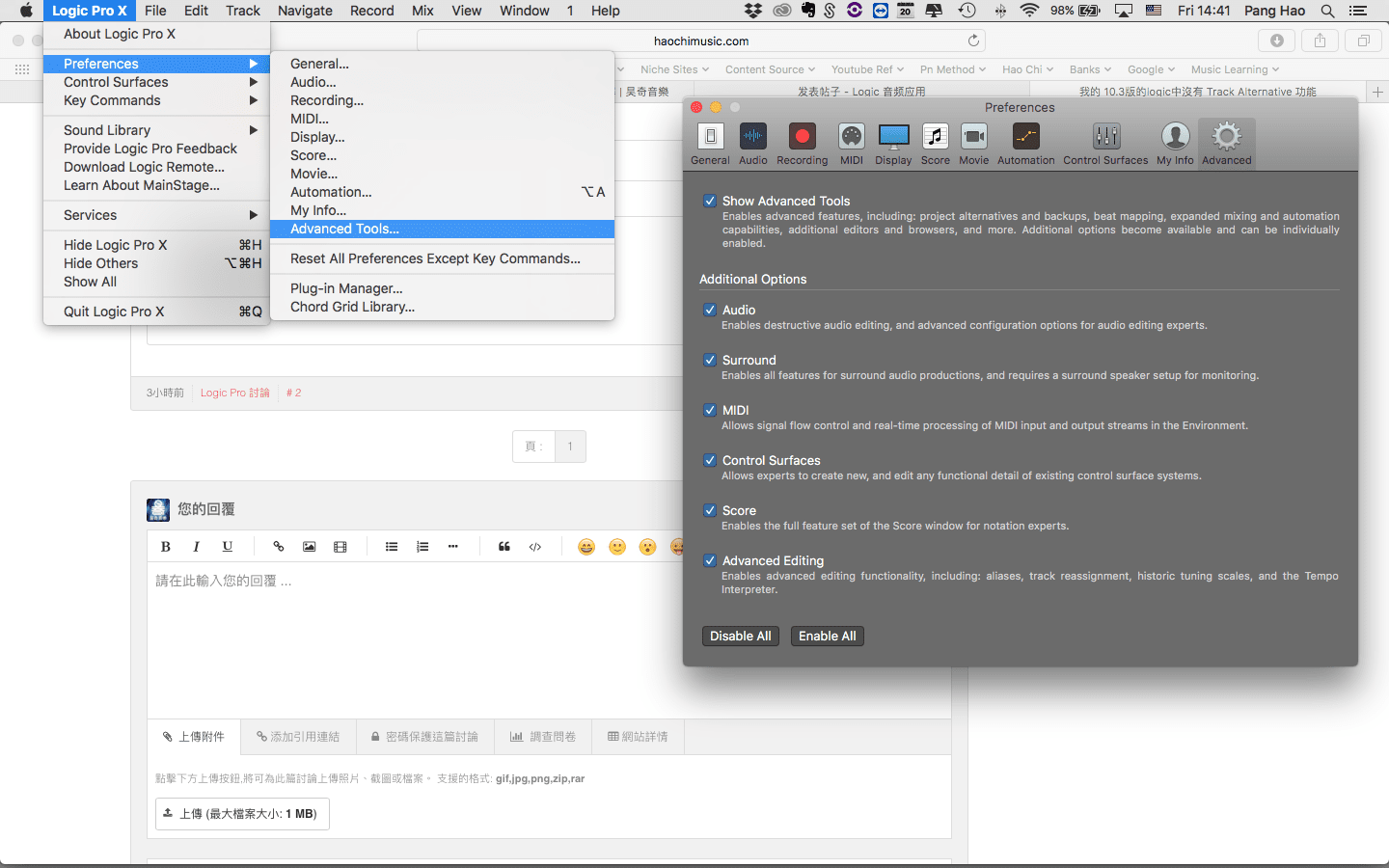The height and width of the screenshot is (868, 1389).
Task: Click the bold formatting icon in reply editor
Action: click(166, 547)
